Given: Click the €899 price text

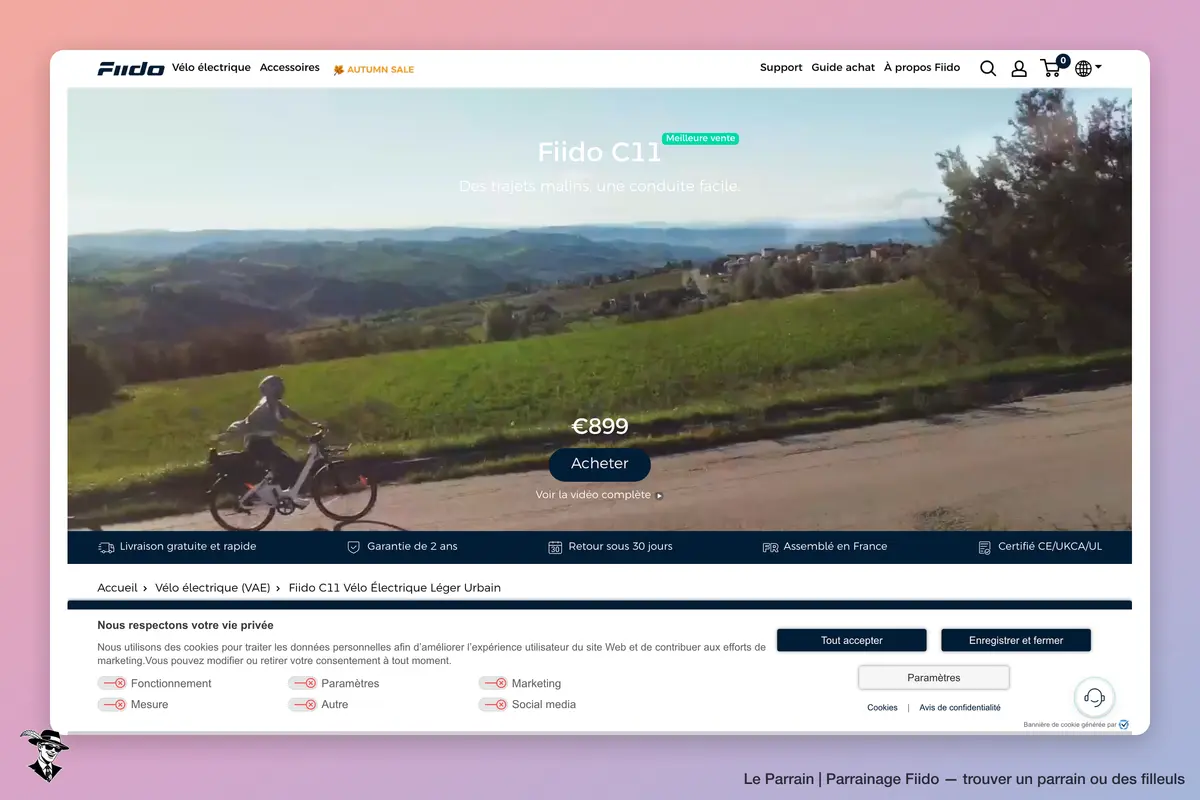Looking at the screenshot, I should (600, 427).
